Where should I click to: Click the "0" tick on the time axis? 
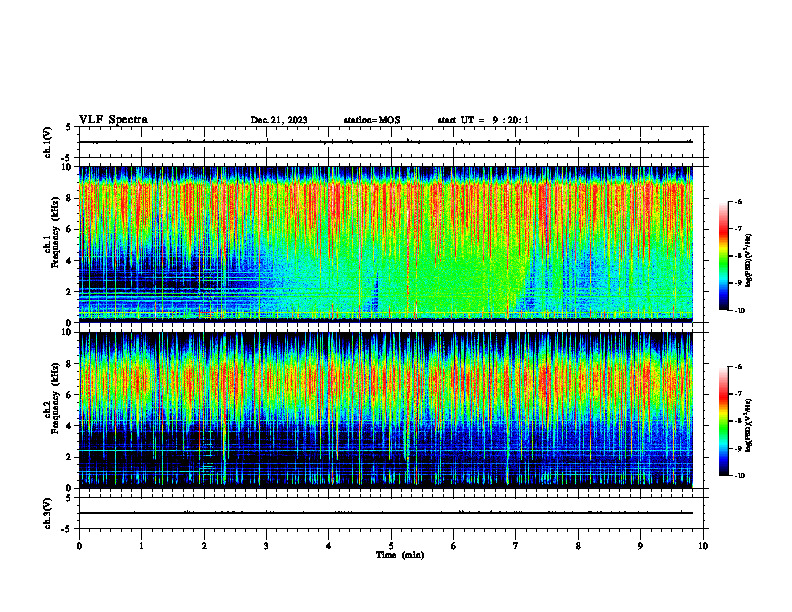pyautogui.click(x=79, y=546)
